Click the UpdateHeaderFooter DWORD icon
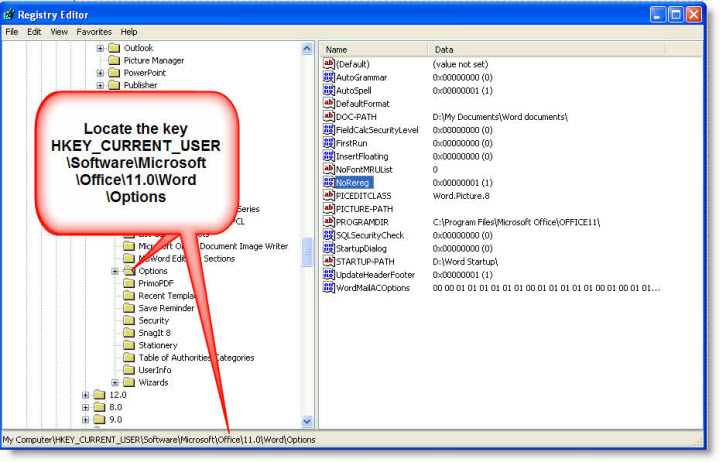 coord(328,274)
